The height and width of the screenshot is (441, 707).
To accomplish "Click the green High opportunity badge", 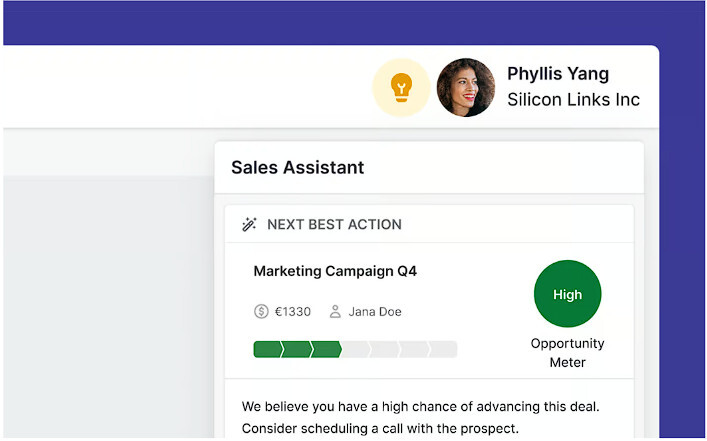I will pos(567,294).
